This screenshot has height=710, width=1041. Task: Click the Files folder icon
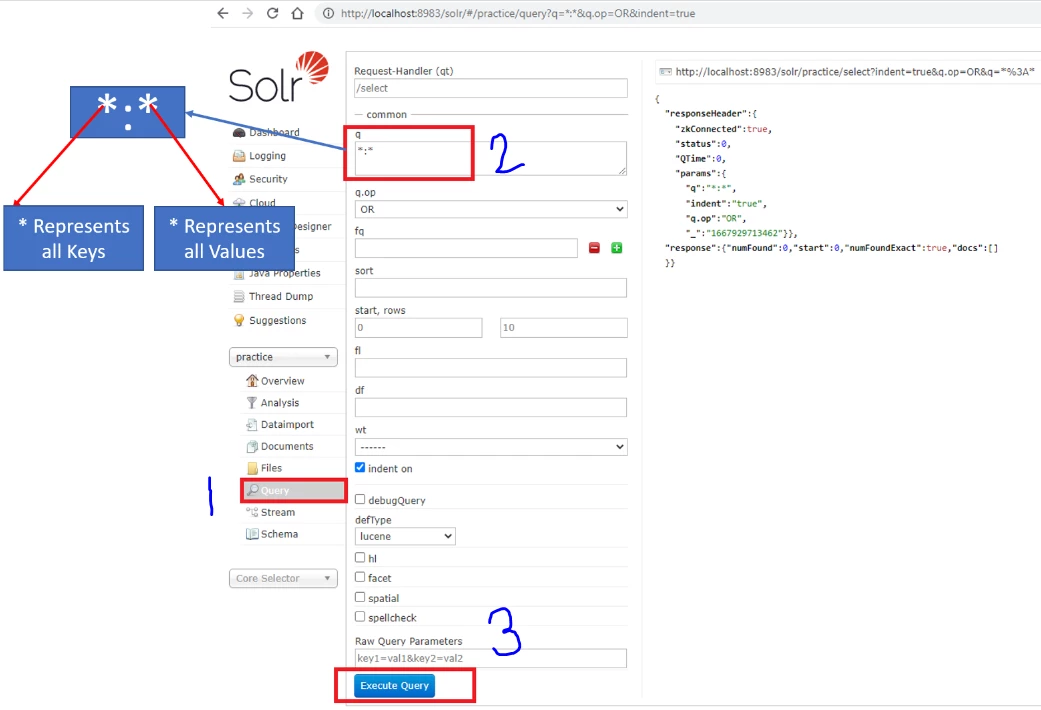[x=252, y=468]
